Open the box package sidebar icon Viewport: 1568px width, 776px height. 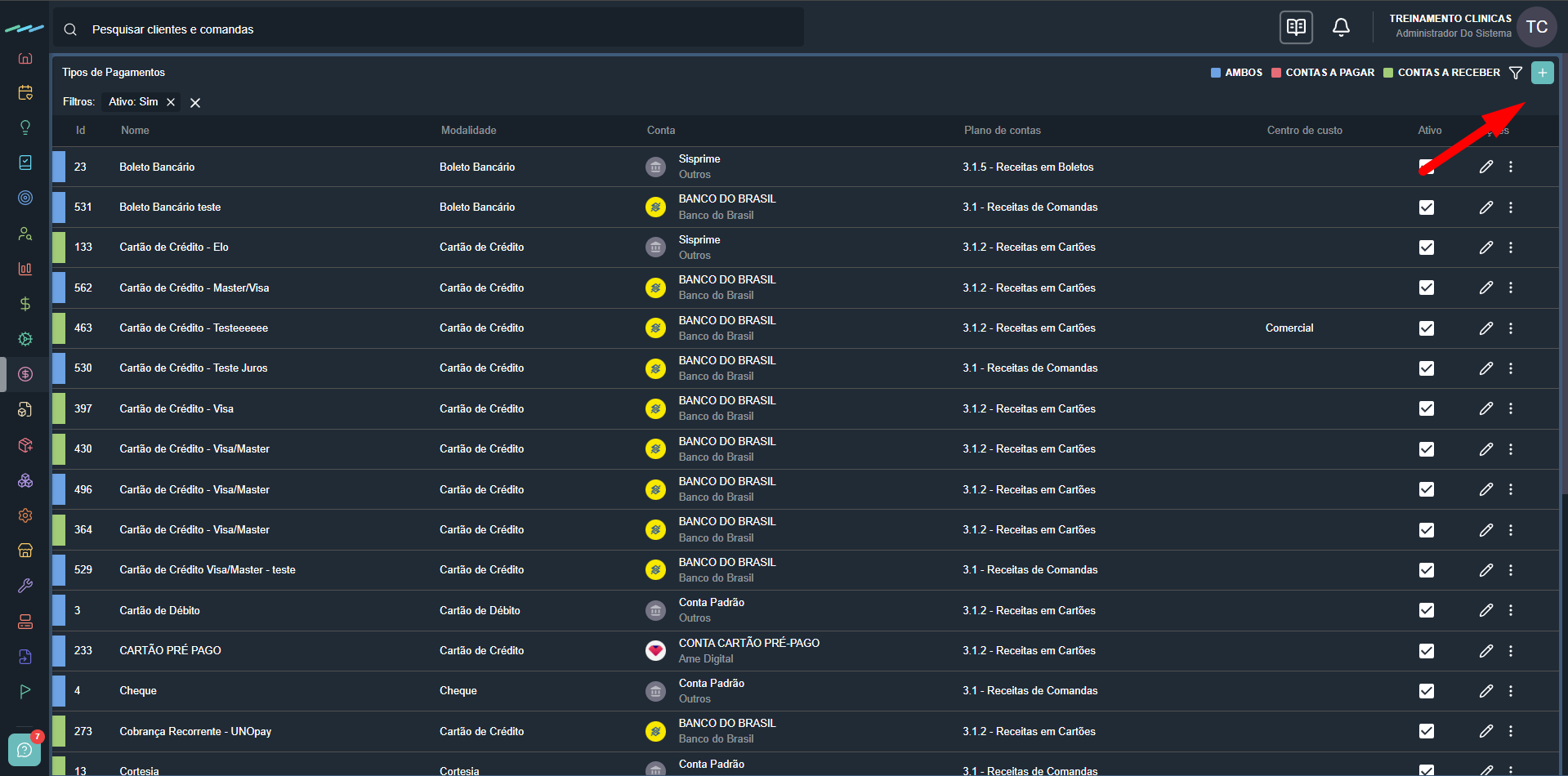tap(25, 445)
